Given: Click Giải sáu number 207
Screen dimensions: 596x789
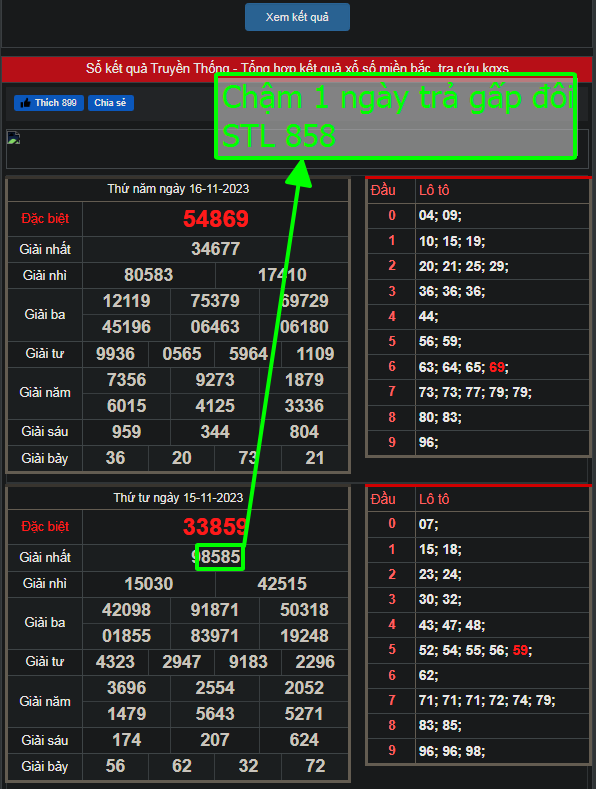Looking at the screenshot, I should coord(215,740).
